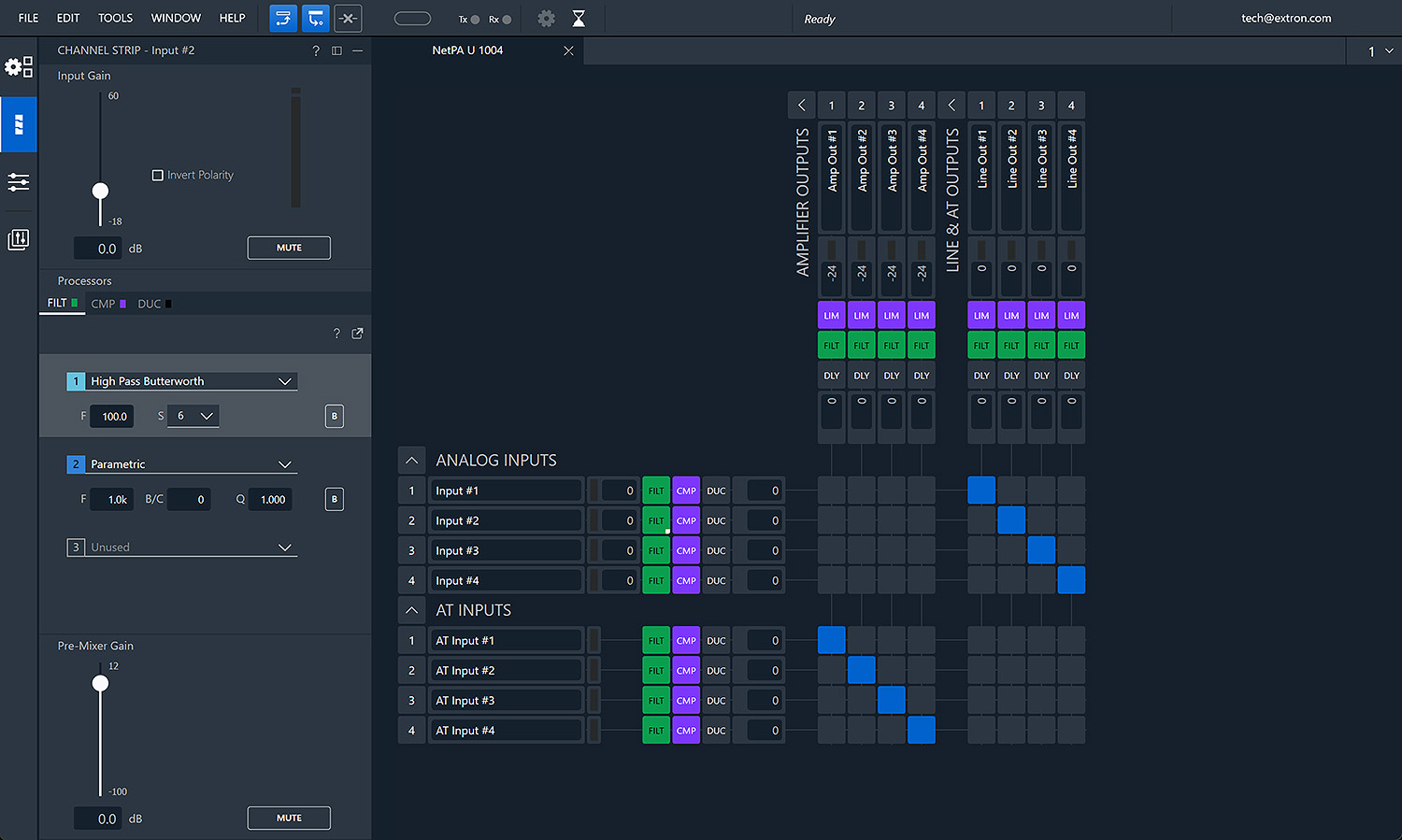The image size is (1402, 840).
Task: Click the Input Gain slider handle
Action: 100,191
